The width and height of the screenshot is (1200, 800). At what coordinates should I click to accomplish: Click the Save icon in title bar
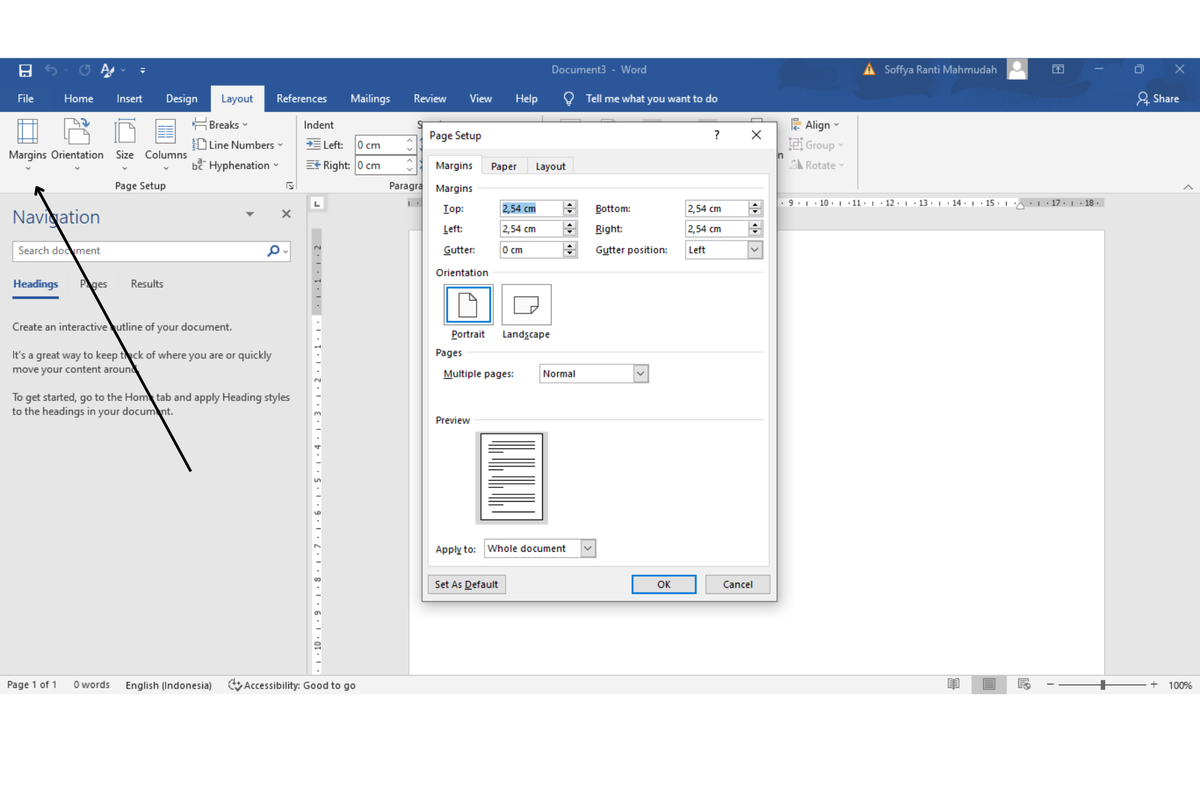coord(26,70)
